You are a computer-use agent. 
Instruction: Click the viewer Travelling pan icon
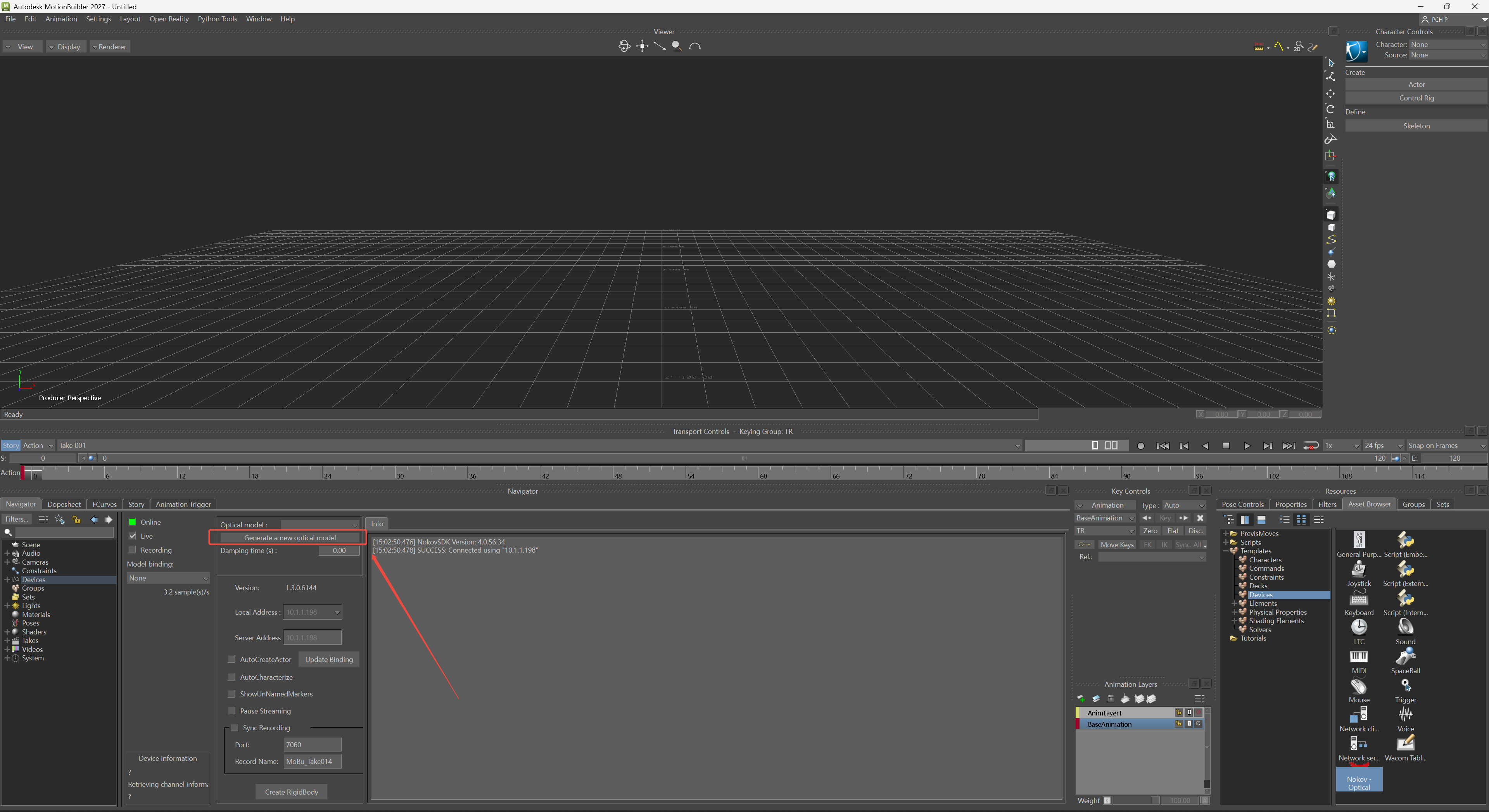click(642, 46)
